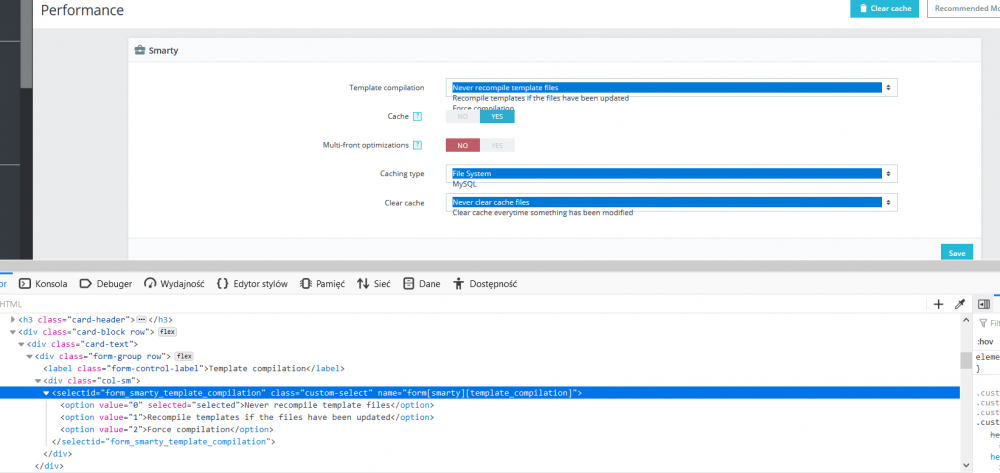This screenshot has height=473, width=1000.
Task: Click the Smarty briefcase icon in card header
Action: click(140, 50)
